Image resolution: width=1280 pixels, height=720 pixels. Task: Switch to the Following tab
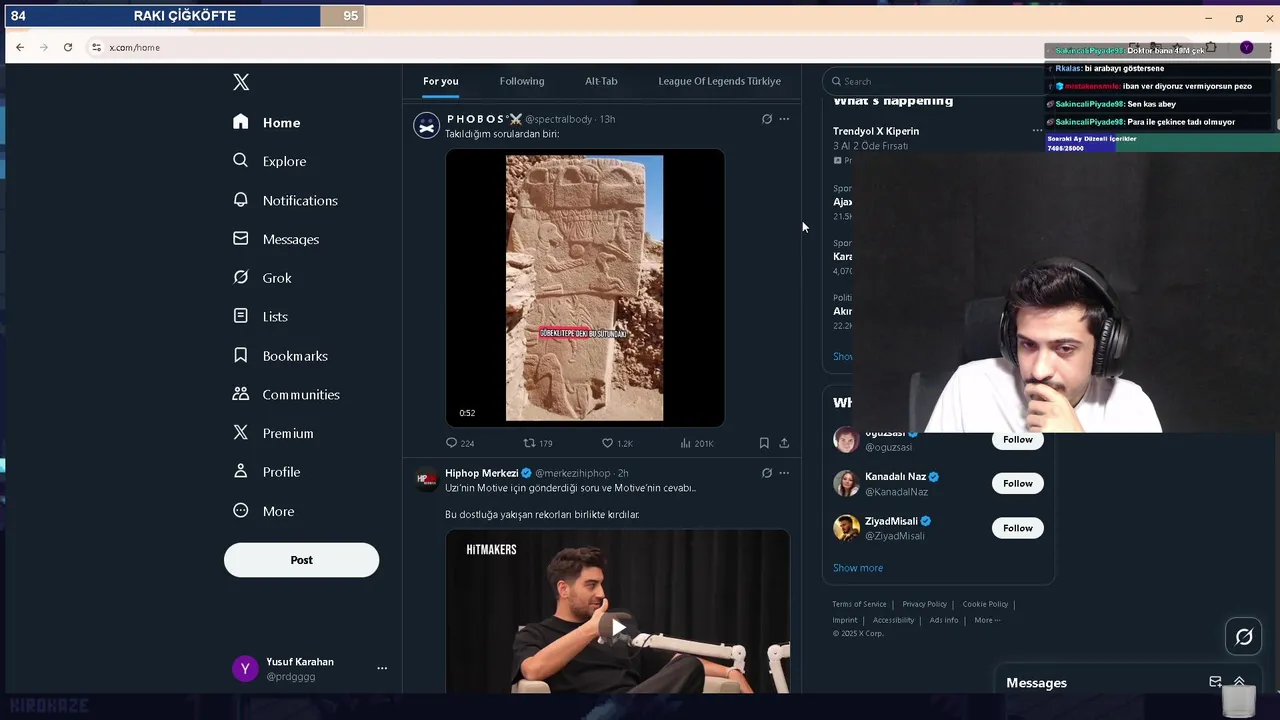coord(522,81)
